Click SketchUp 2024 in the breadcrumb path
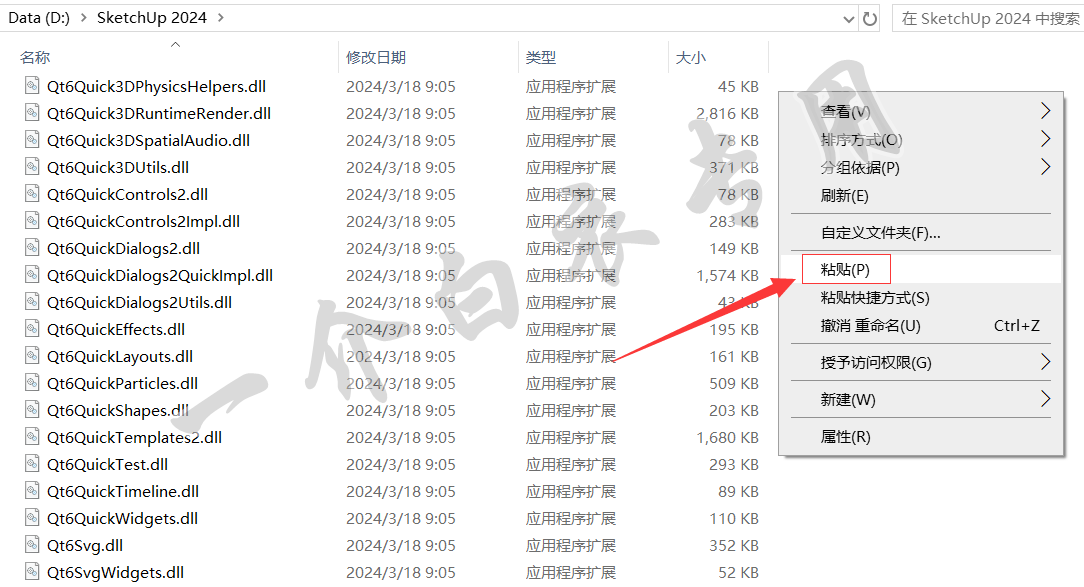The height and width of the screenshot is (587, 1084). [x=151, y=18]
